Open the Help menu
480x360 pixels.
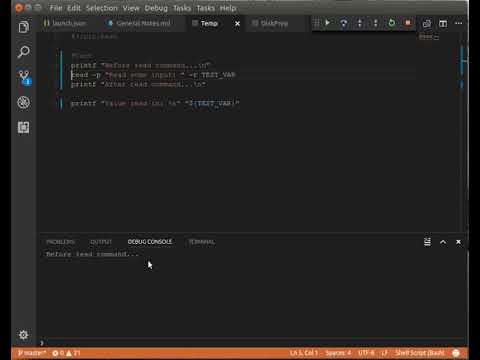tap(228, 8)
